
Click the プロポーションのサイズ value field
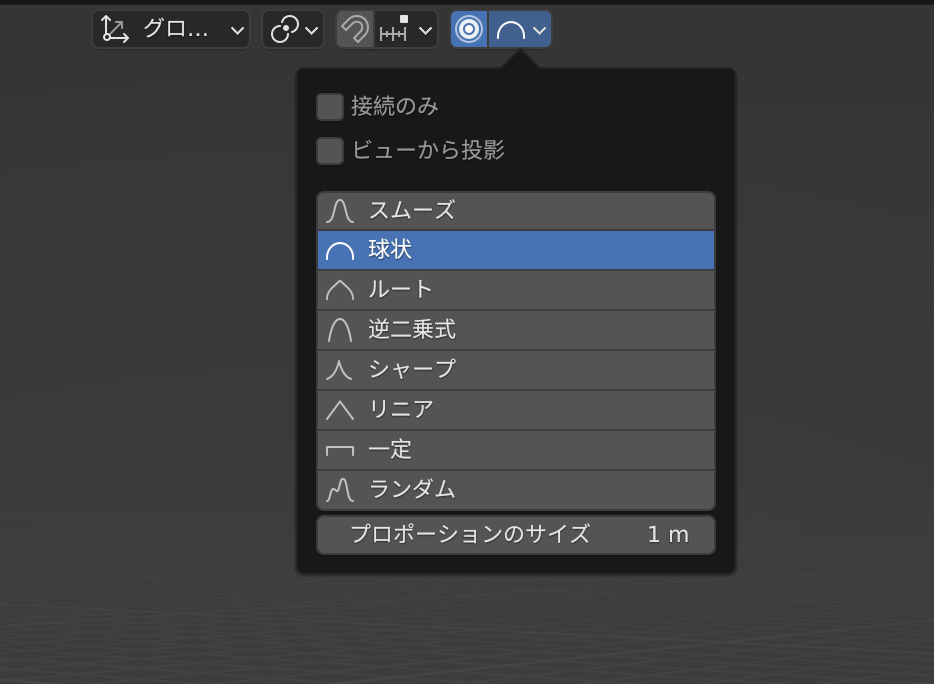(516, 535)
